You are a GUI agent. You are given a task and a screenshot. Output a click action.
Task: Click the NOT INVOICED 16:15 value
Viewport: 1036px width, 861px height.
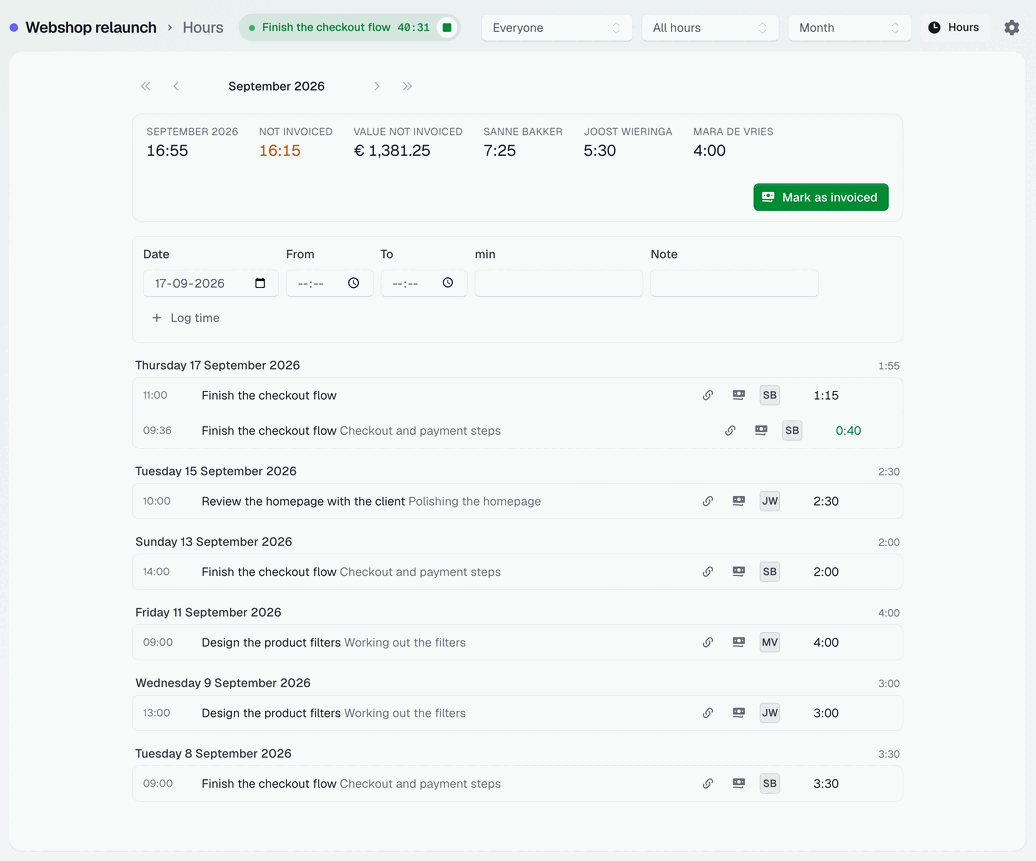click(279, 151)
